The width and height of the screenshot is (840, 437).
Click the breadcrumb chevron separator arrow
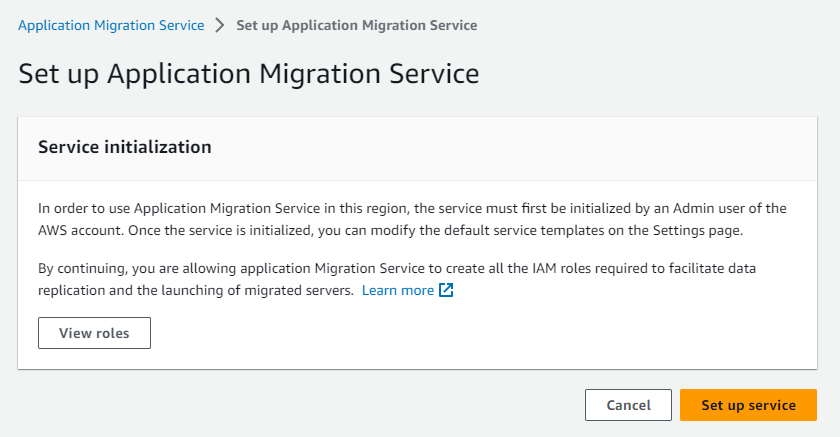220,25
